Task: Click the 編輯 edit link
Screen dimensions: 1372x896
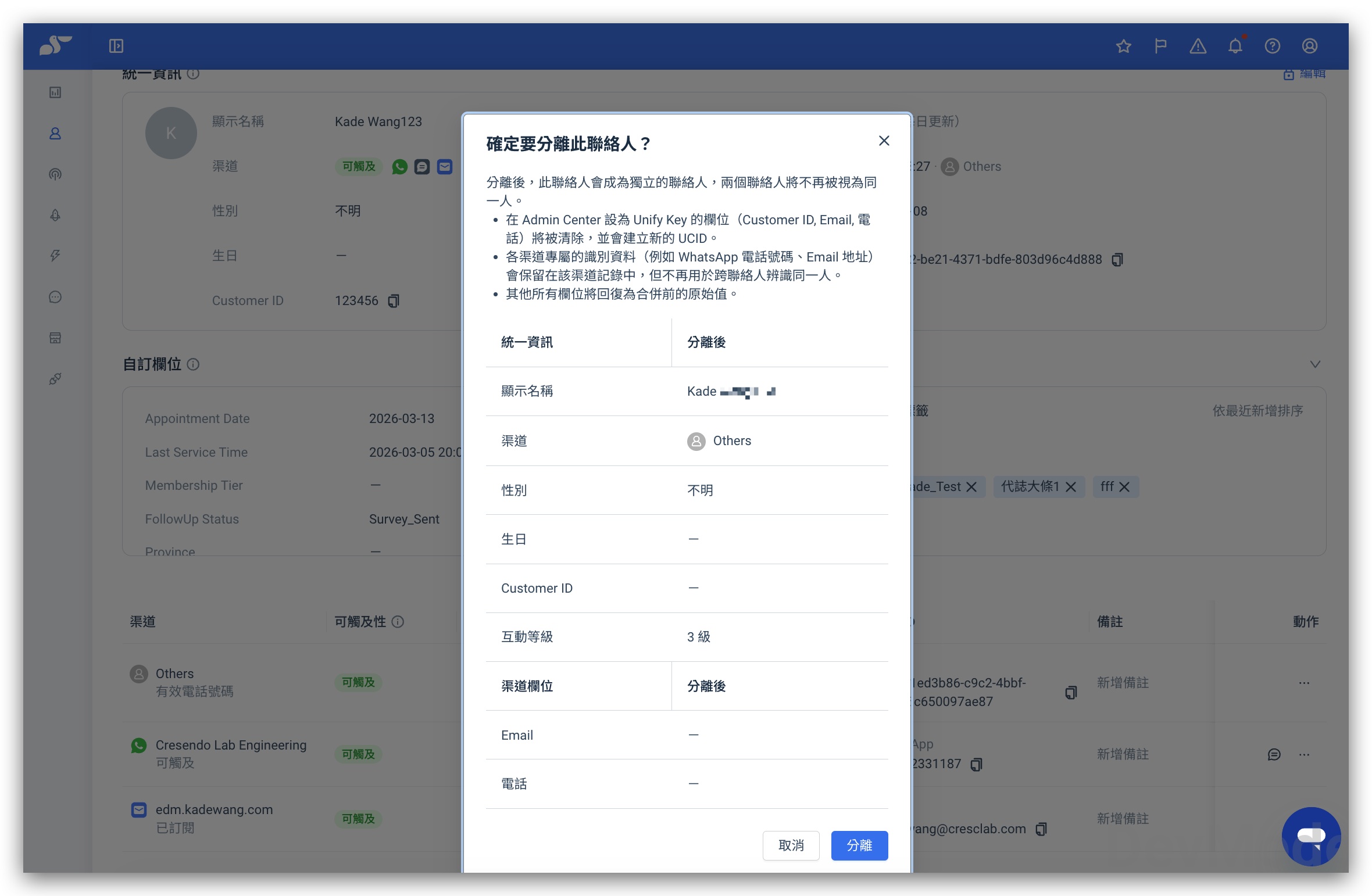Action: [1305, 74]
